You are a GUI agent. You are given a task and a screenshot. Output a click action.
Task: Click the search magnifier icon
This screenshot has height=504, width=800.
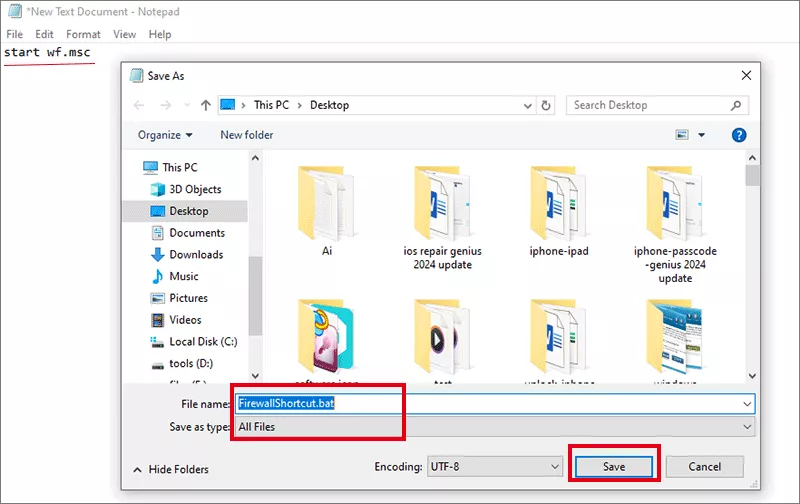[736, 105]
